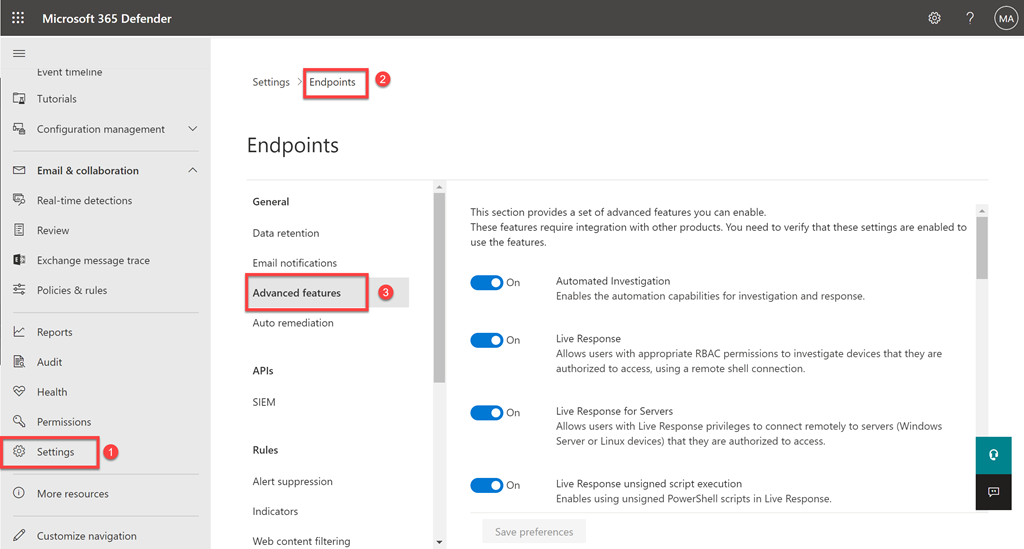Image resolution: width=1024 pixels, height=549 pixels.
Task: Switch off Live Response unsigned script execution
Action: [x=487, y=485]
